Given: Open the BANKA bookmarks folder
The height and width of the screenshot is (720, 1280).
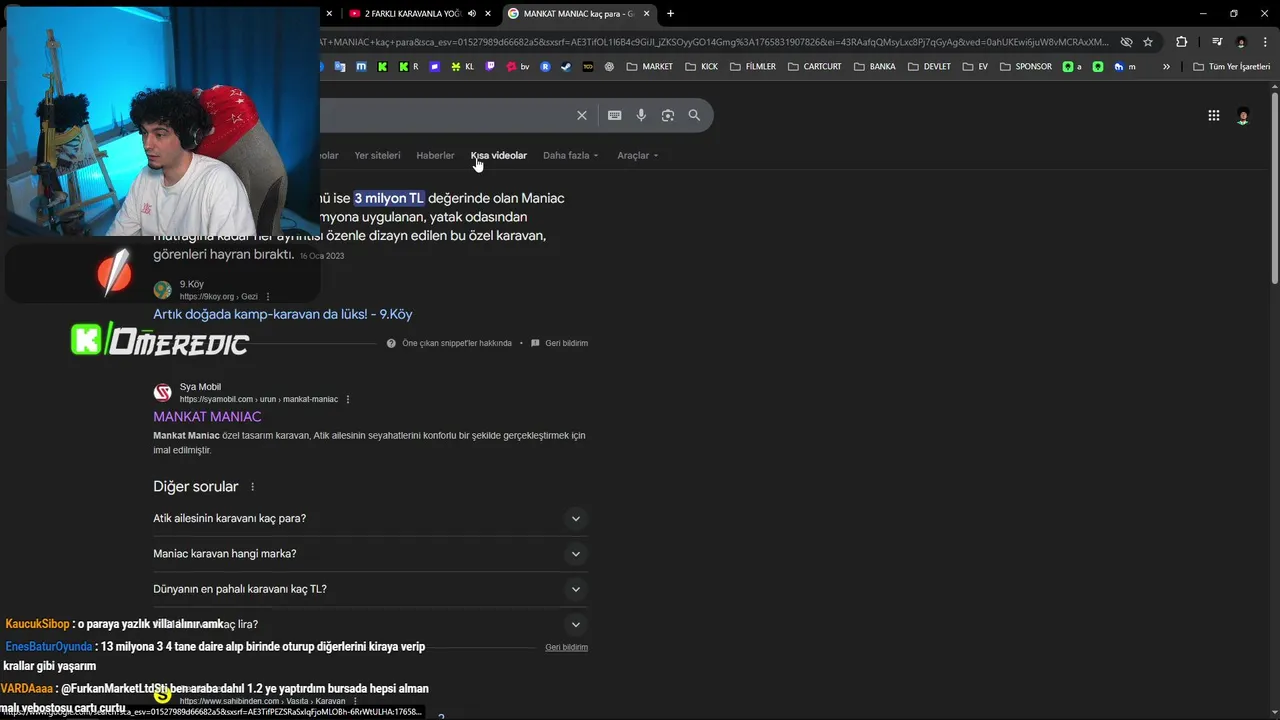Looking at the screenshot, I should [875, 67].
